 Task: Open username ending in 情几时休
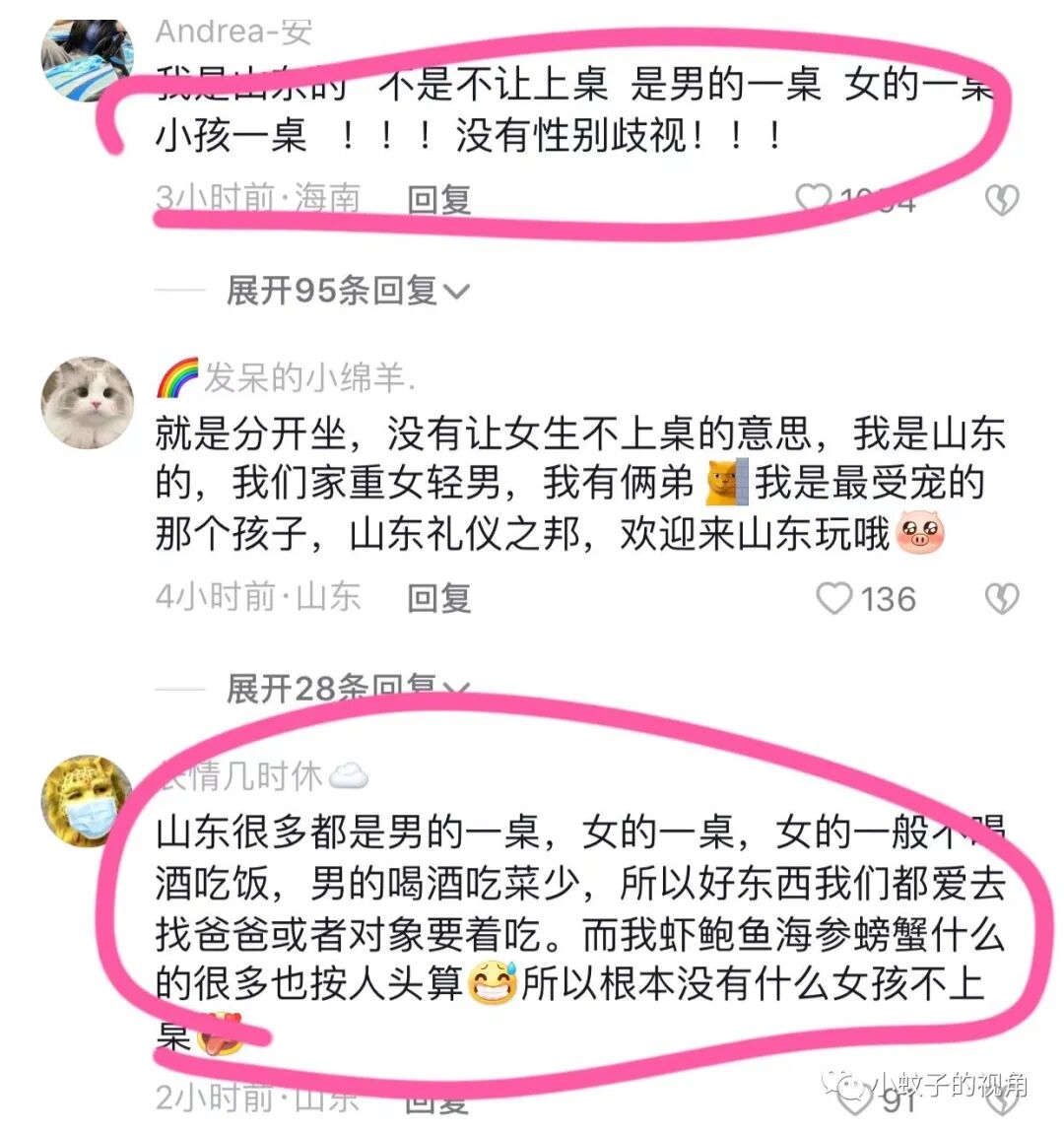(239, 776)
